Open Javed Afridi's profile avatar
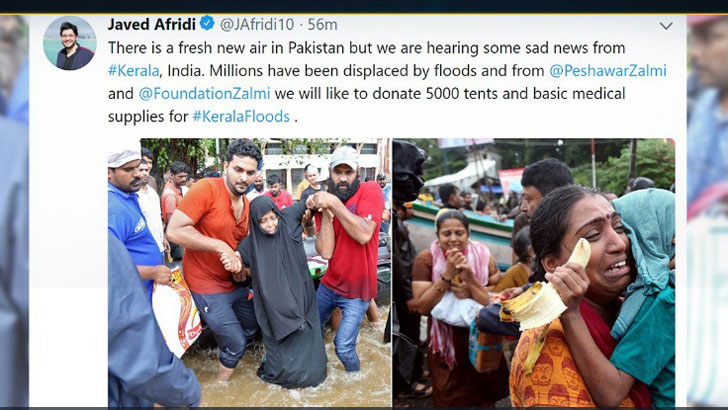 coord(70,43)
